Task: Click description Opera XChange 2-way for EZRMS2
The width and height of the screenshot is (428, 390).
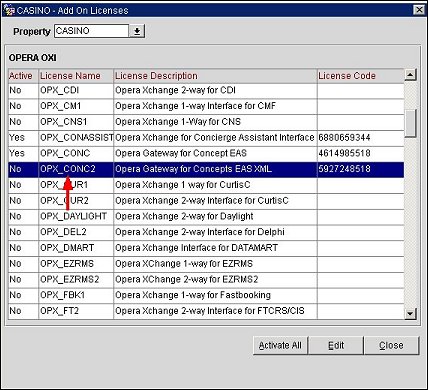Action: (x=187, y=279)
